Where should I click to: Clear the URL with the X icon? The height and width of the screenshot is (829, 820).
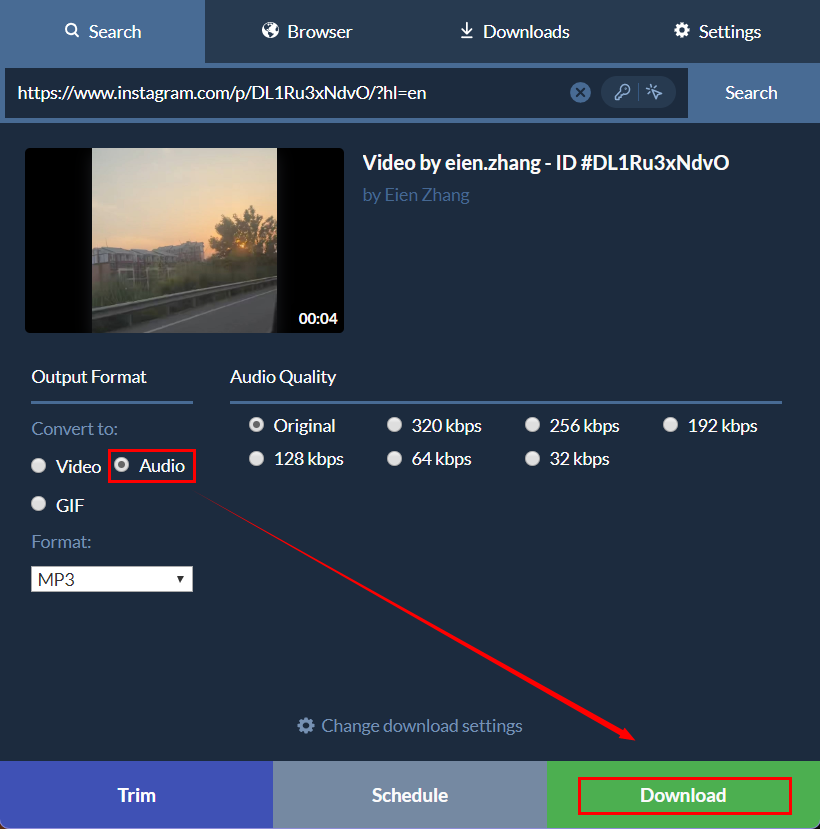coord(580,92)
